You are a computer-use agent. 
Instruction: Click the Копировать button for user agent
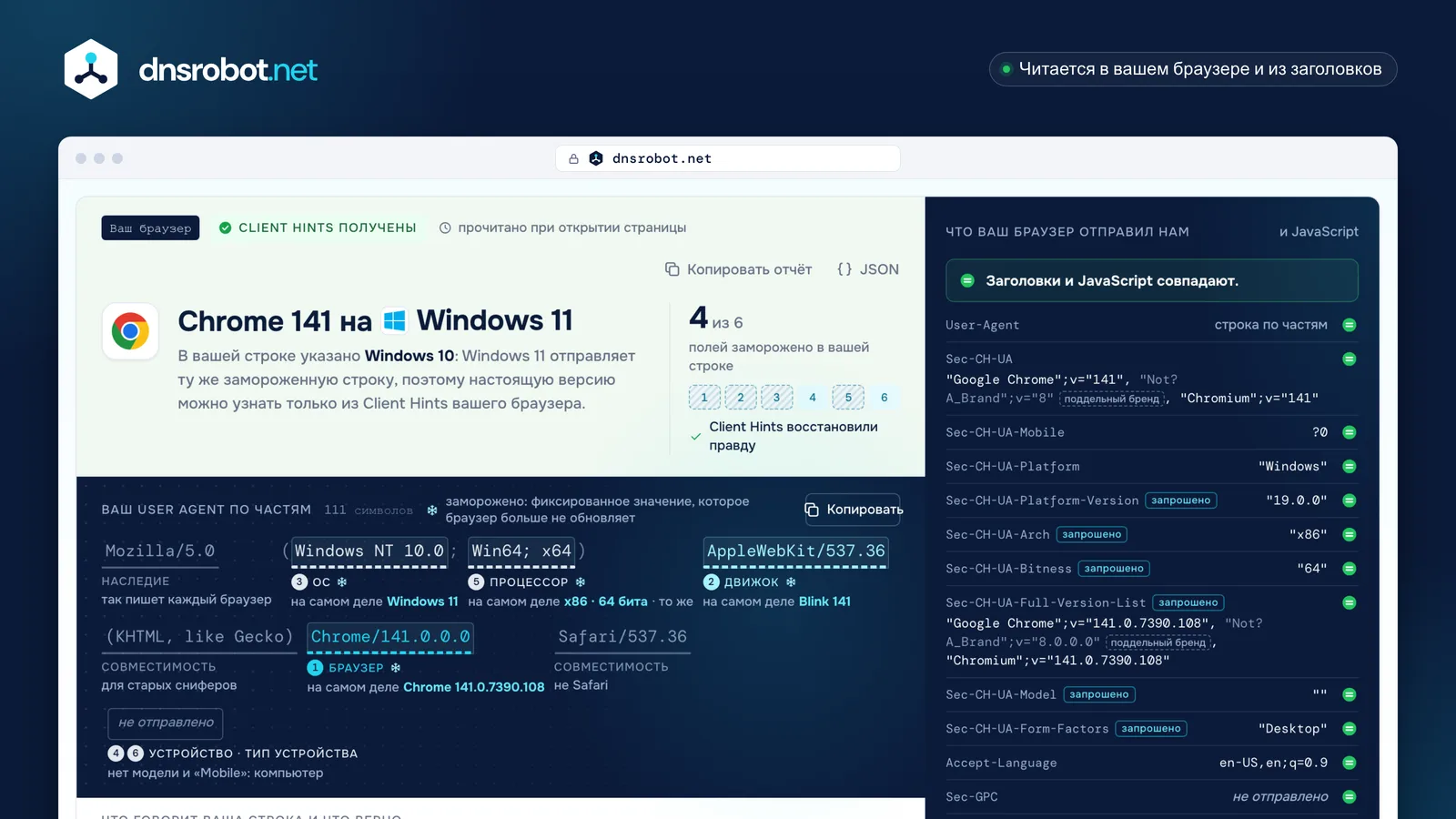pos(853,510)
